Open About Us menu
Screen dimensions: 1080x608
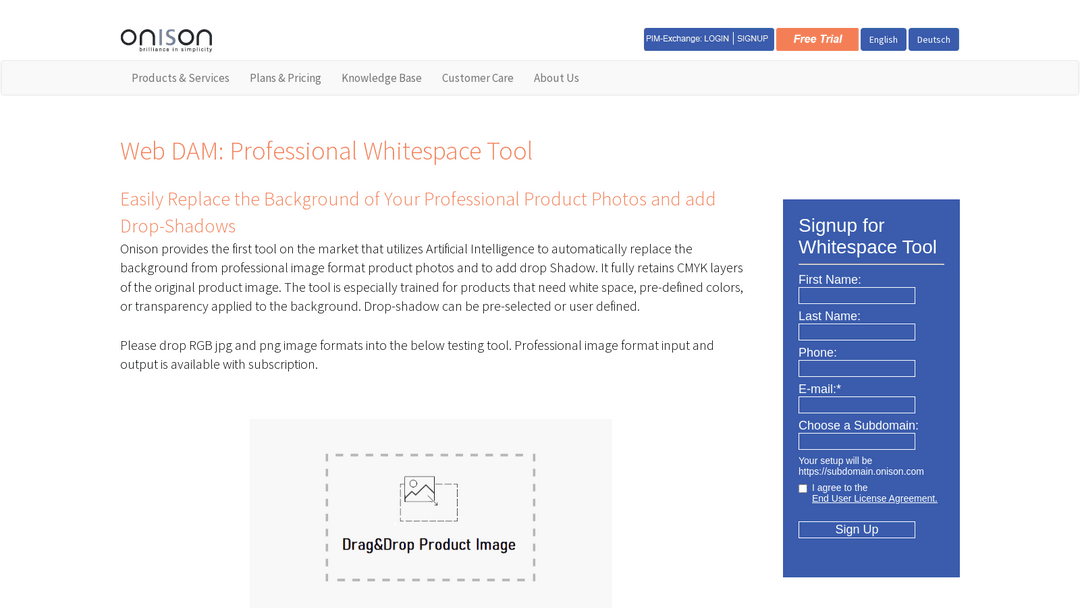click(556, 78)
